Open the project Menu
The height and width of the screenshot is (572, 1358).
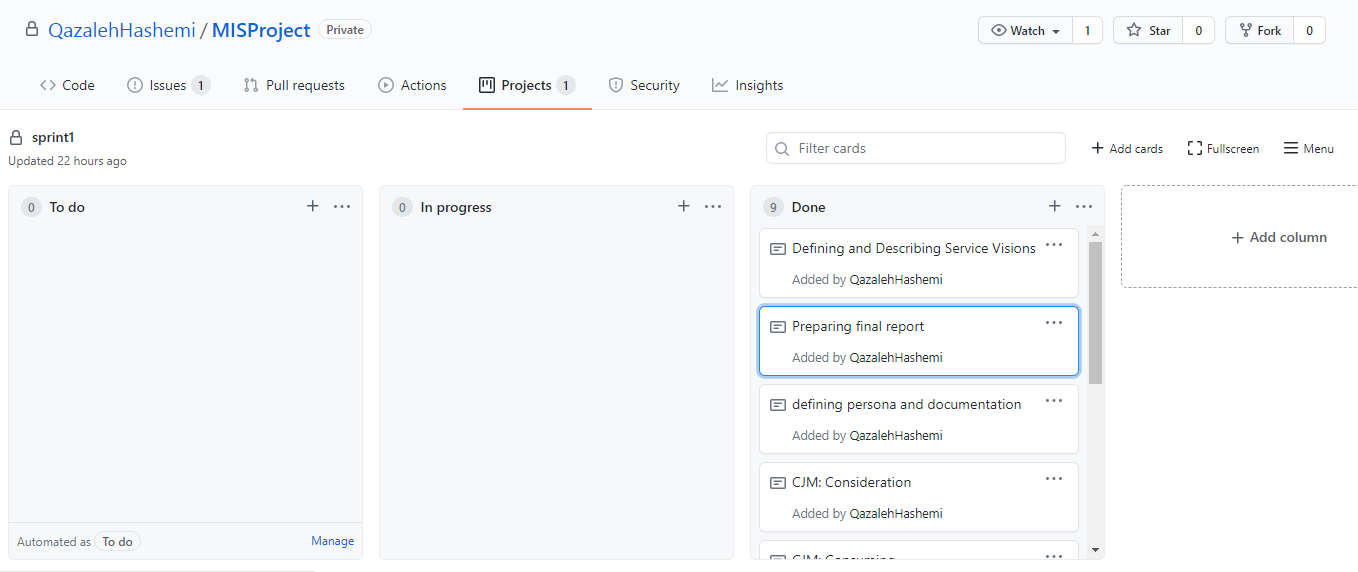[1309, 148]
